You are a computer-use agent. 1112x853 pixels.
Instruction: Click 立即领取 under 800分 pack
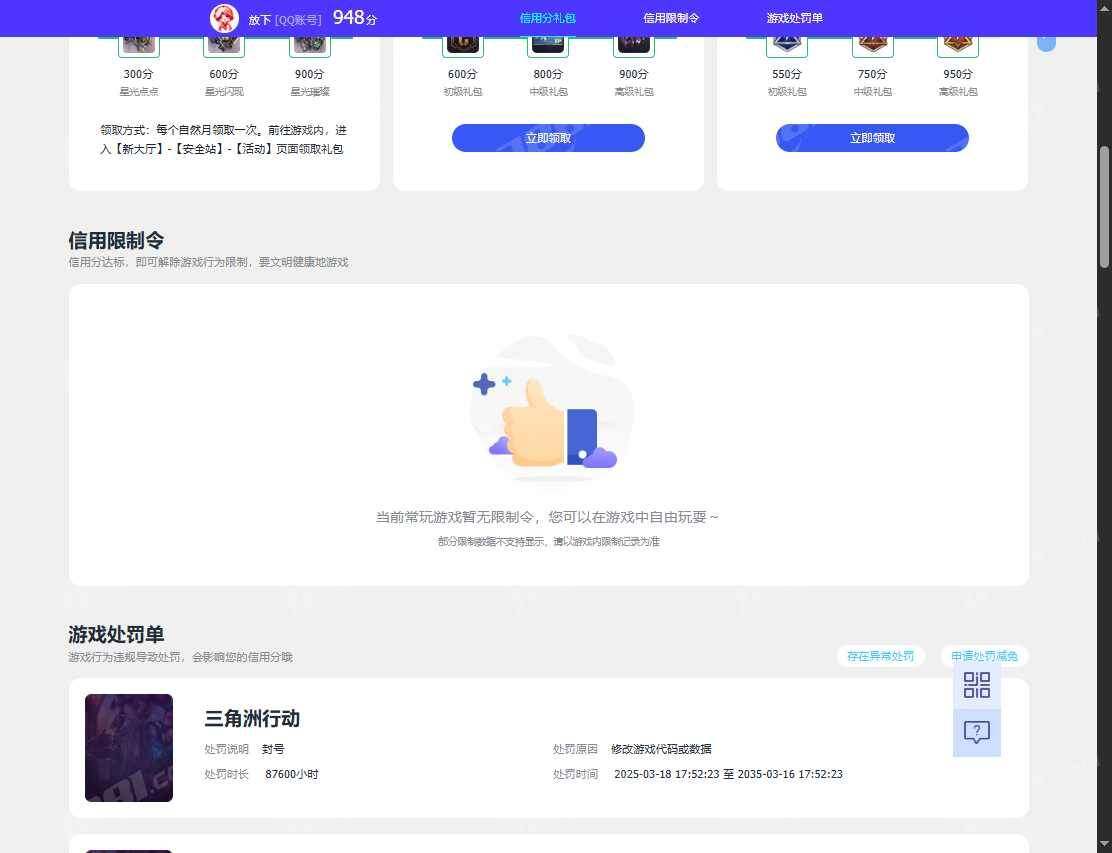(x=548, y=138)
